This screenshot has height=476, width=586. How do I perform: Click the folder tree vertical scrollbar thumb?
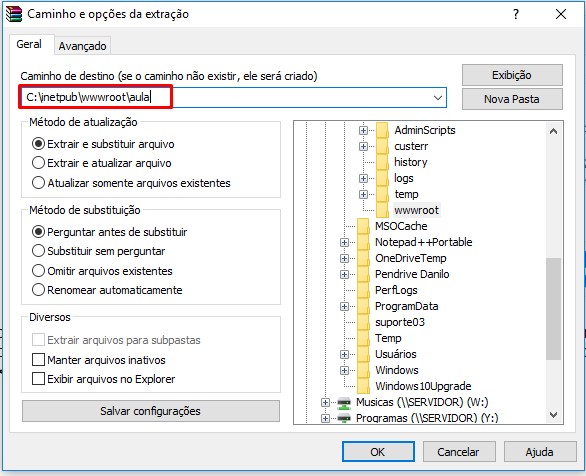553,309
